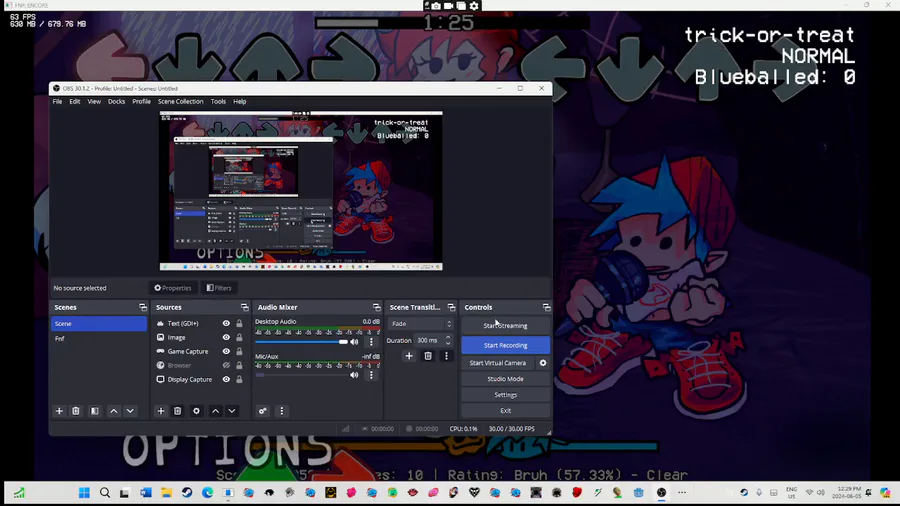Open transition properties three-dot menu
Screen dimensions: 900x506
pos(446,356)
